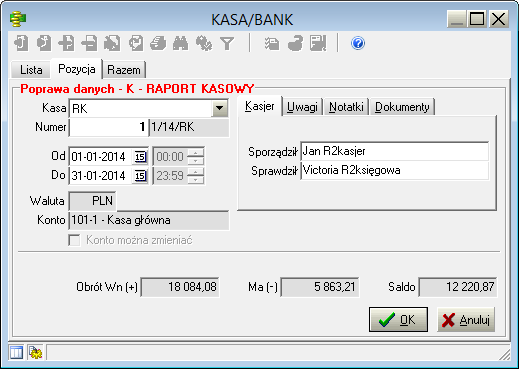This screenshot has width=519, height=369.
Task: Decrease the Do time spinner value
Action: click(196, 180)
